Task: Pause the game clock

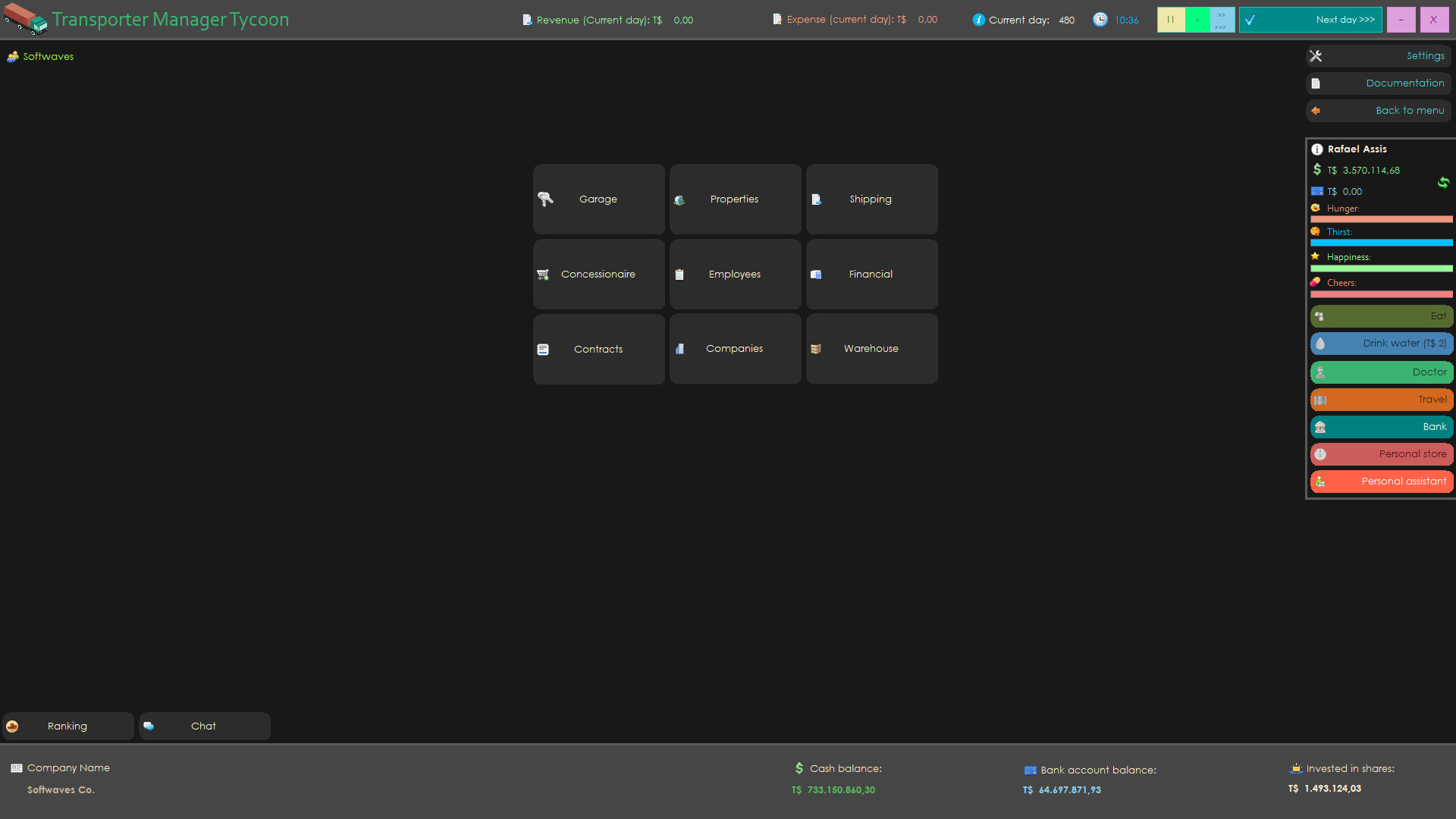Action: point(1171,20)
